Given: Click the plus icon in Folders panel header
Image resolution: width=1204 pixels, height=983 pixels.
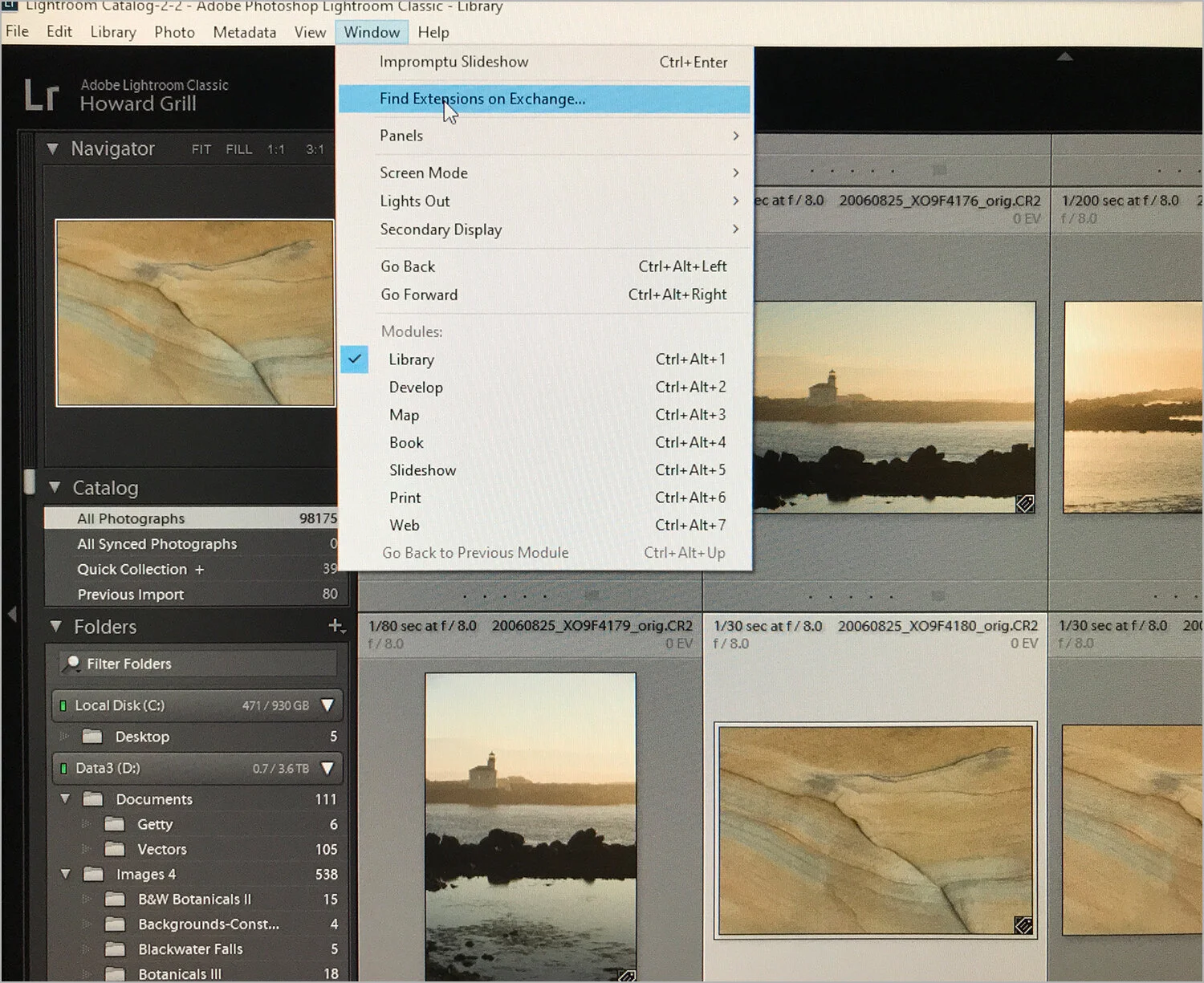Looking at the screenshot, I should point(336,626).
